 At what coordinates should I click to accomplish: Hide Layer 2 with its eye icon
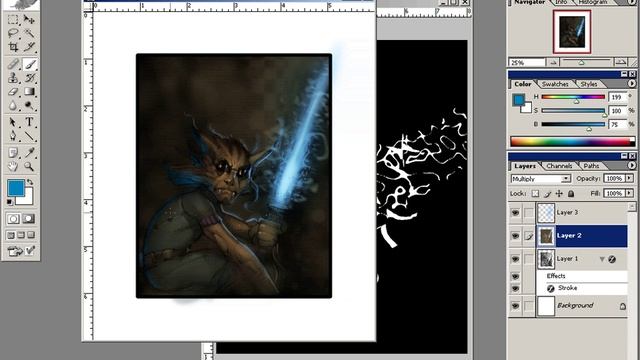(x=516, y=236)
